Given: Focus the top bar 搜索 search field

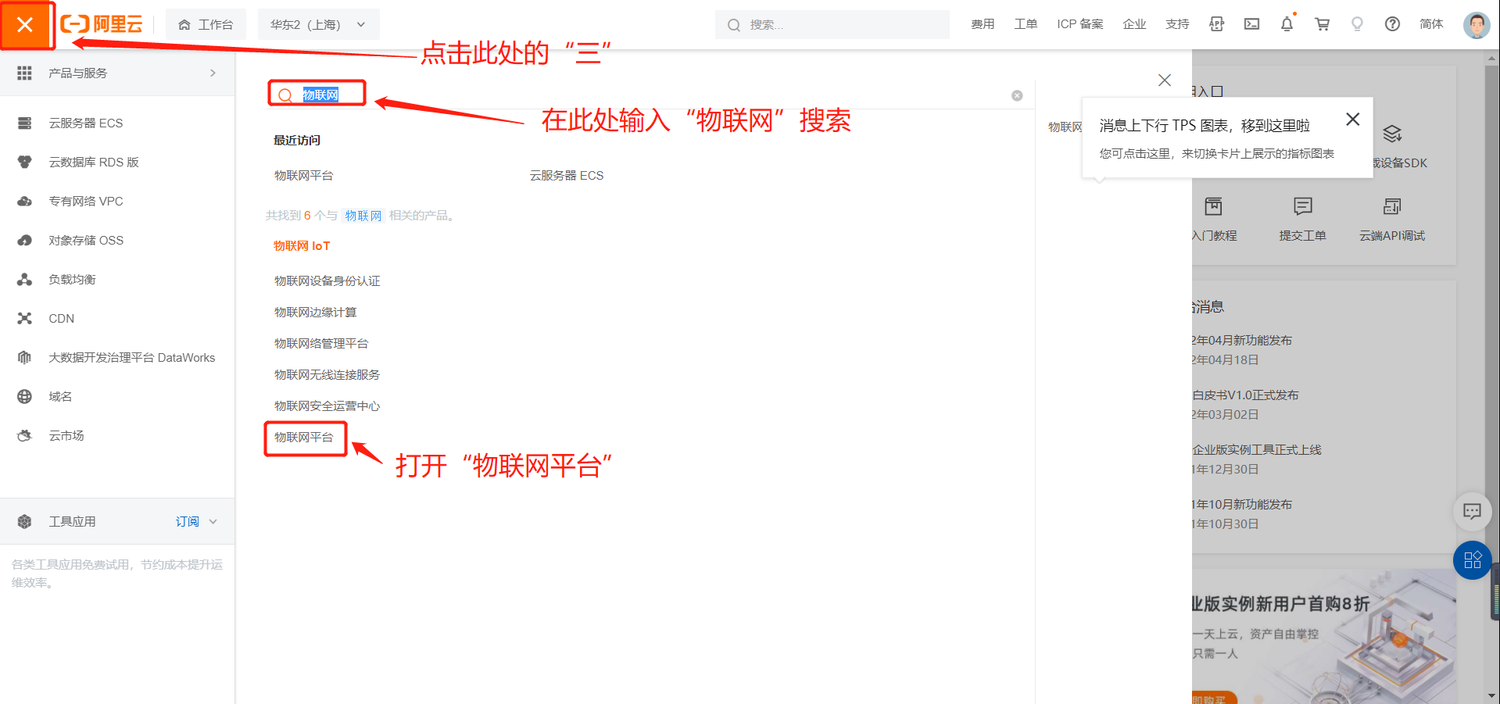Looking at the screenshot, I should click(832, 24).
